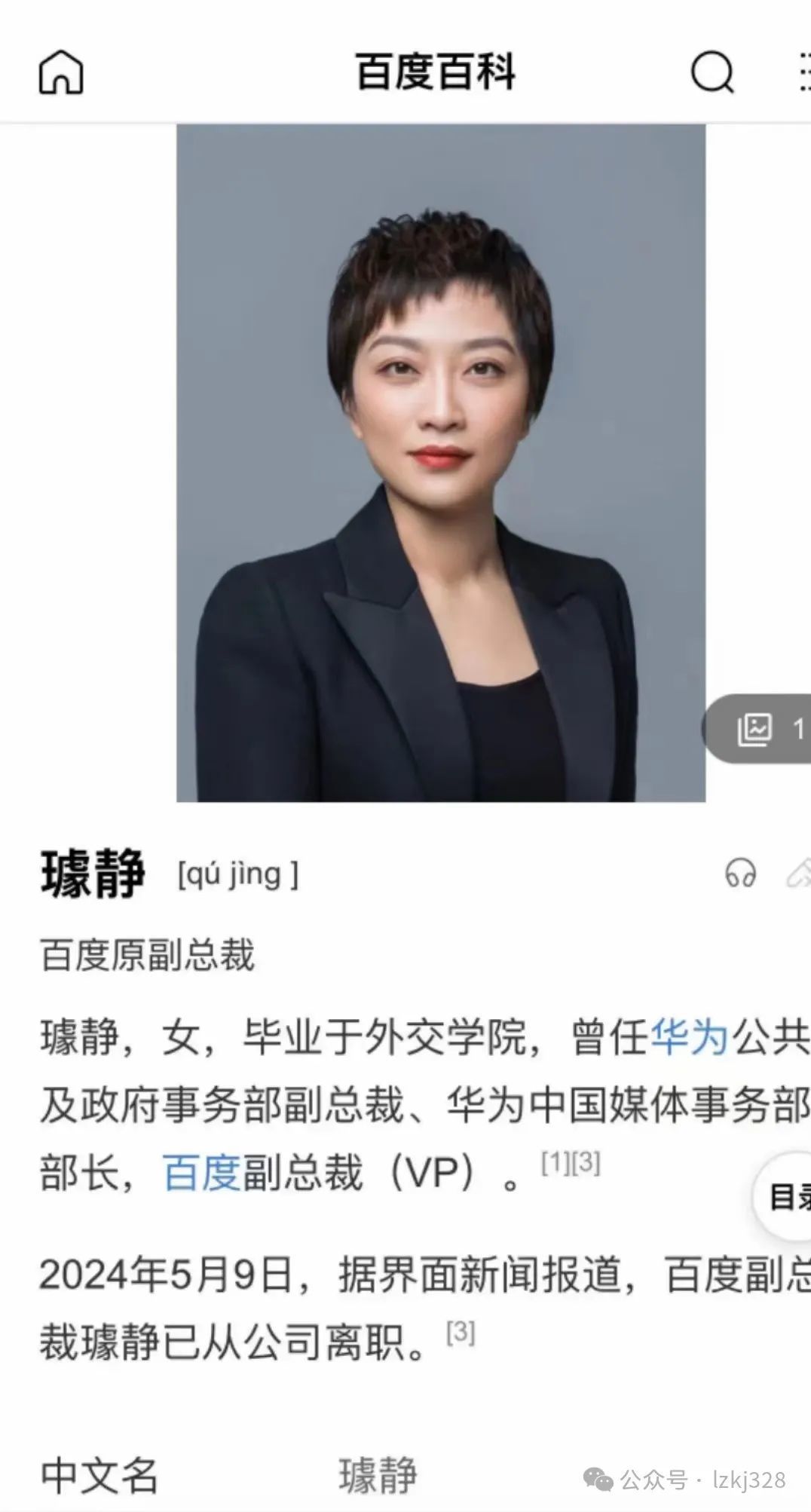The image size is (811, 1512).
Task: Open search with the magnifier icon
Action: pos(712,72)
